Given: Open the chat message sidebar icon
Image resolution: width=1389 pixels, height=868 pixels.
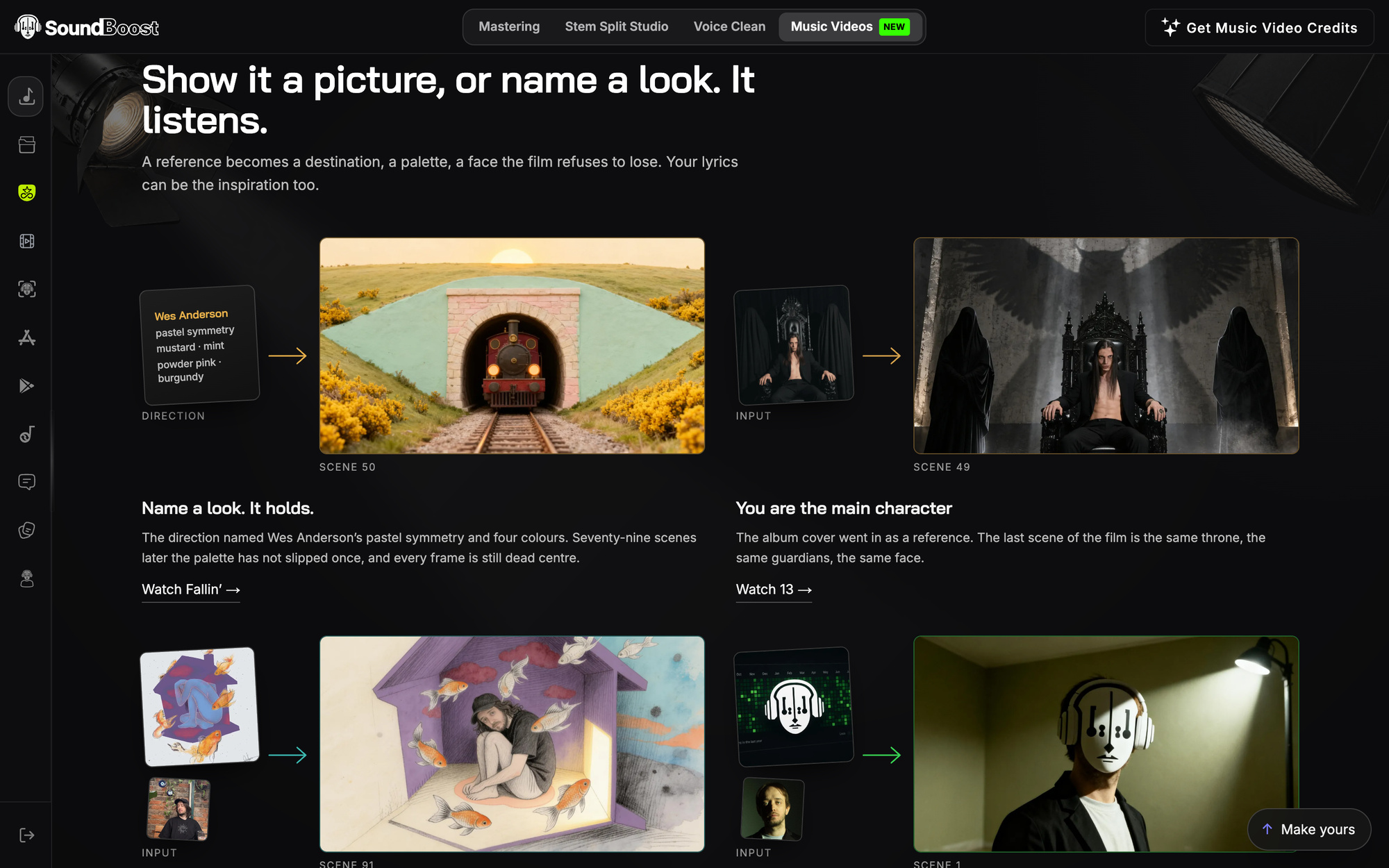Looking at the screenshot, I should [26, 482].
